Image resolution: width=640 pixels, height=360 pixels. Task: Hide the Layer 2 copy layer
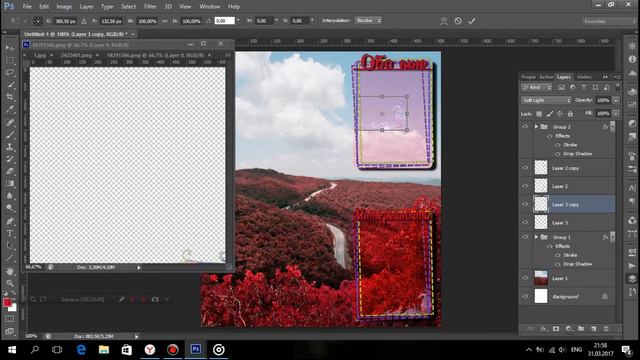tap(525, 168)
